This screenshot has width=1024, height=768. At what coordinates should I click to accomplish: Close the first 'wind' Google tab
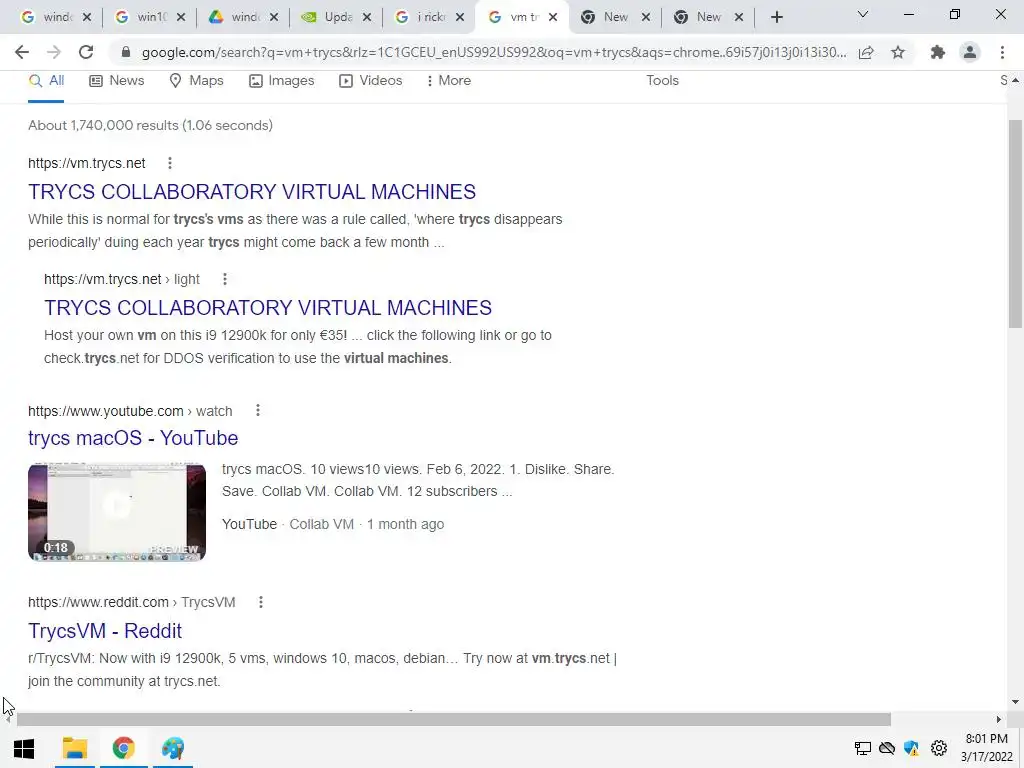[87, 17]
